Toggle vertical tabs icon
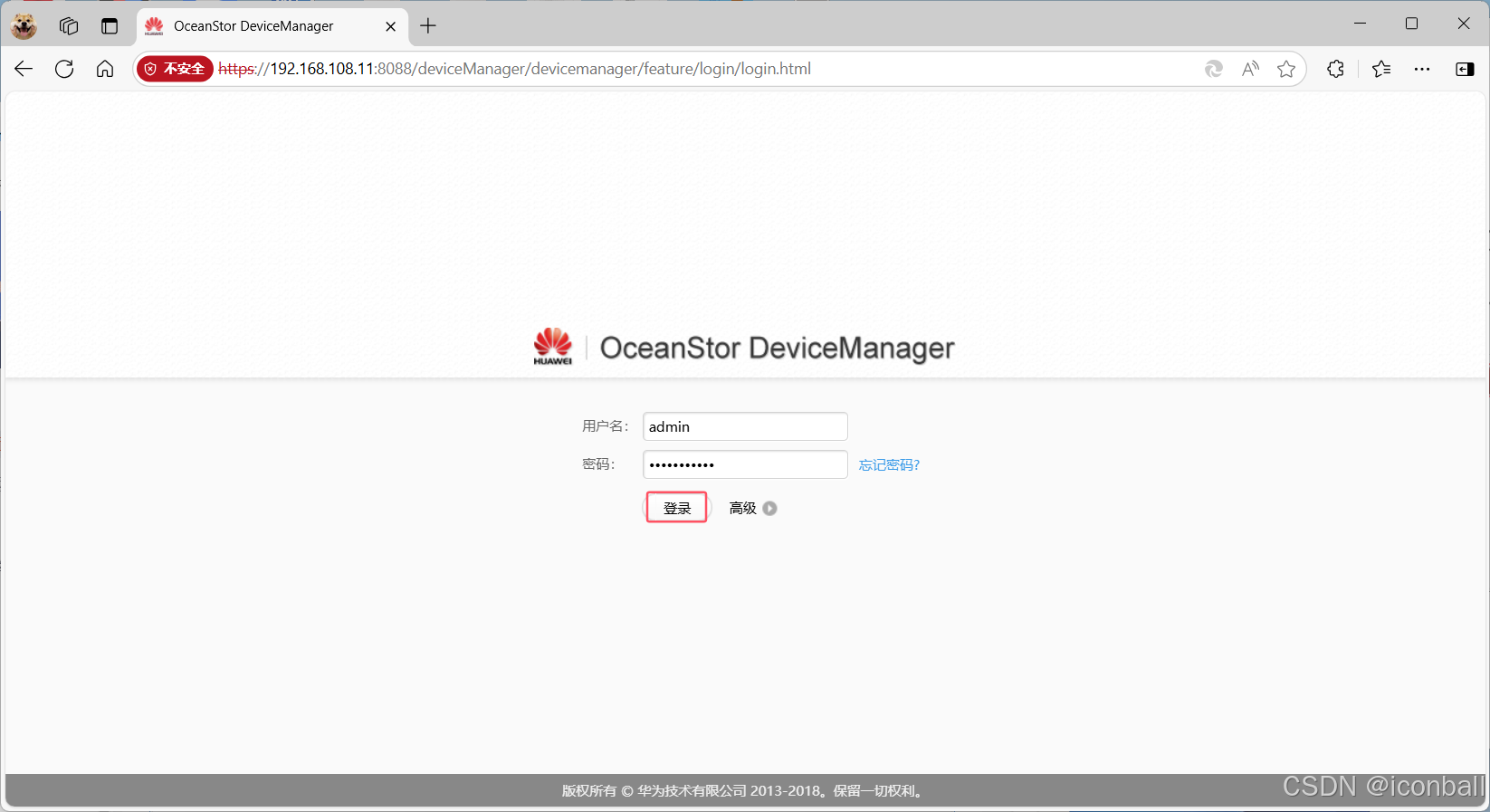 [110, 26]
